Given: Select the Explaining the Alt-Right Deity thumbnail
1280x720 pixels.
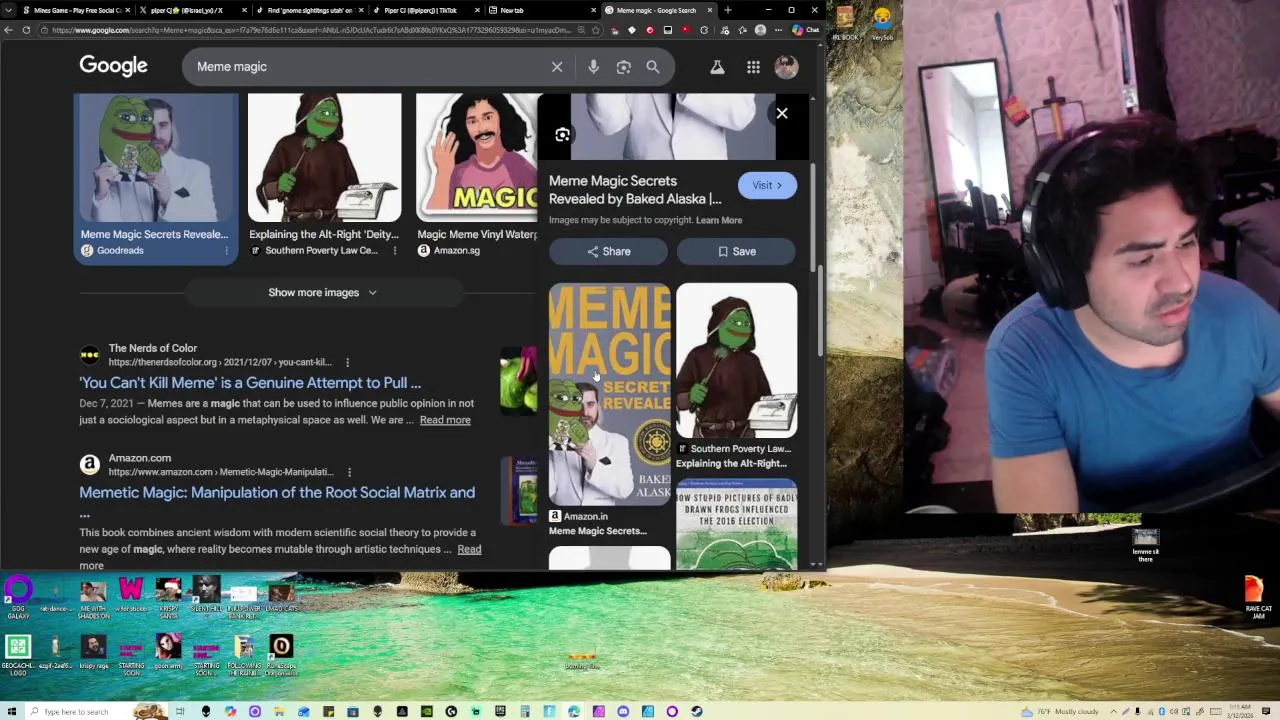Looking at the screenshot, I should (x=324, y=158).
